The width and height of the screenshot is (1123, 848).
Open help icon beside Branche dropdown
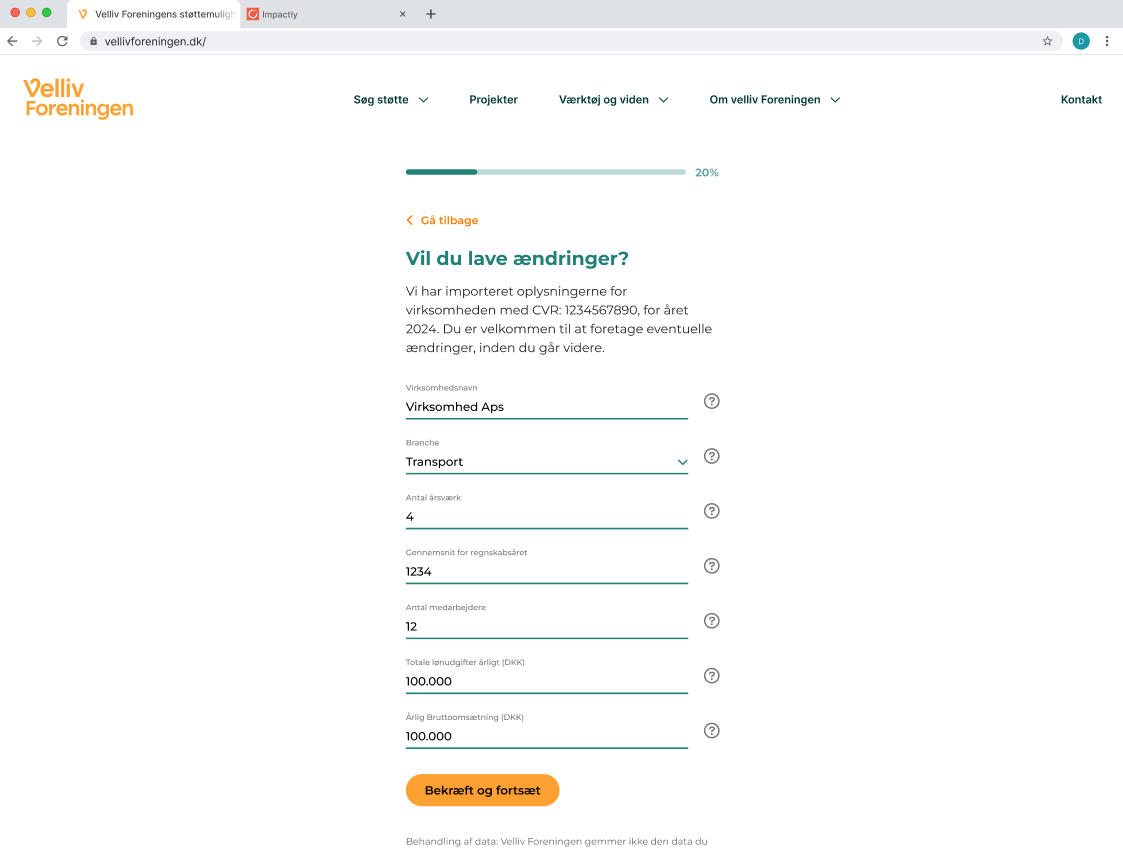click(711, 456)
